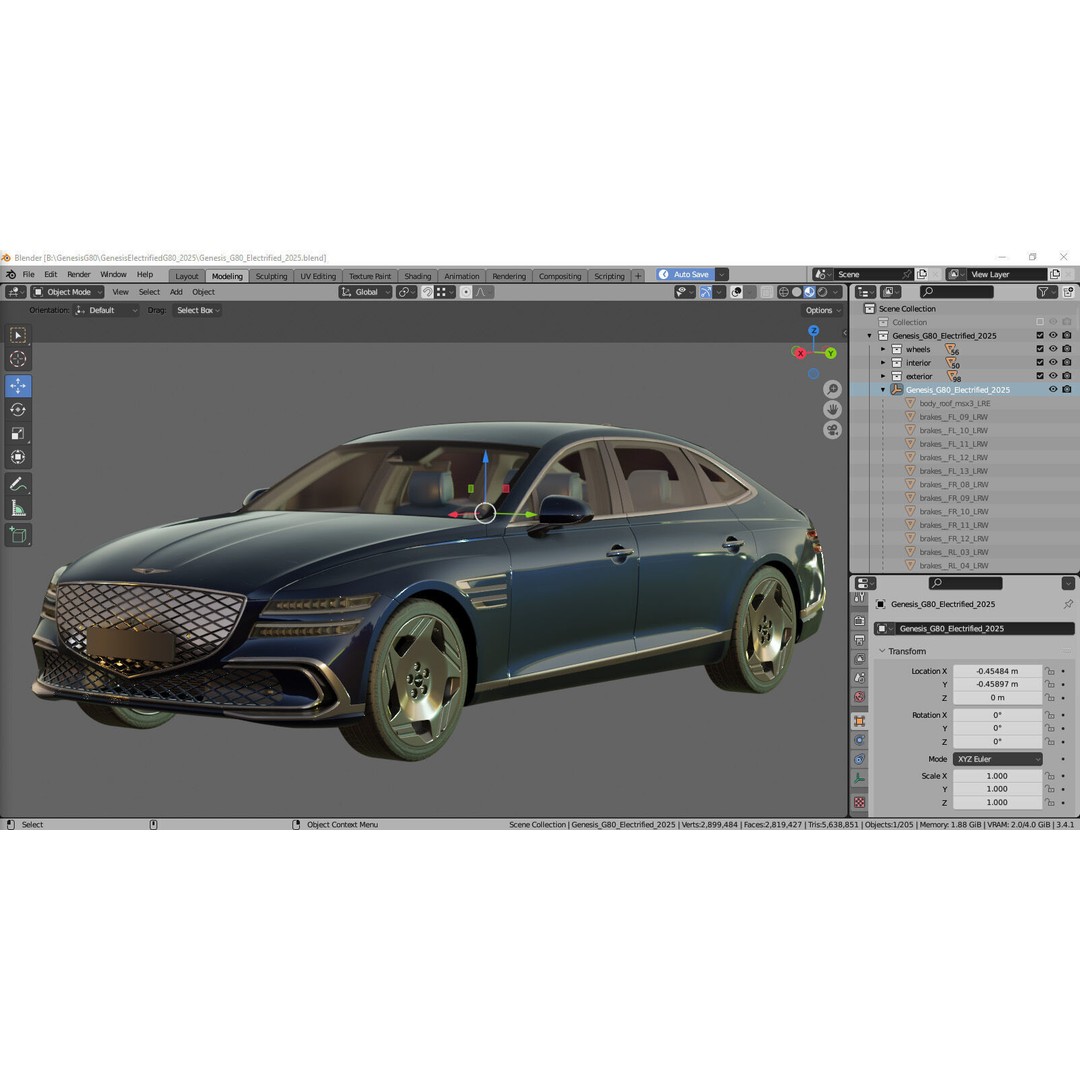Click the Scale X value field

(997, 776)
